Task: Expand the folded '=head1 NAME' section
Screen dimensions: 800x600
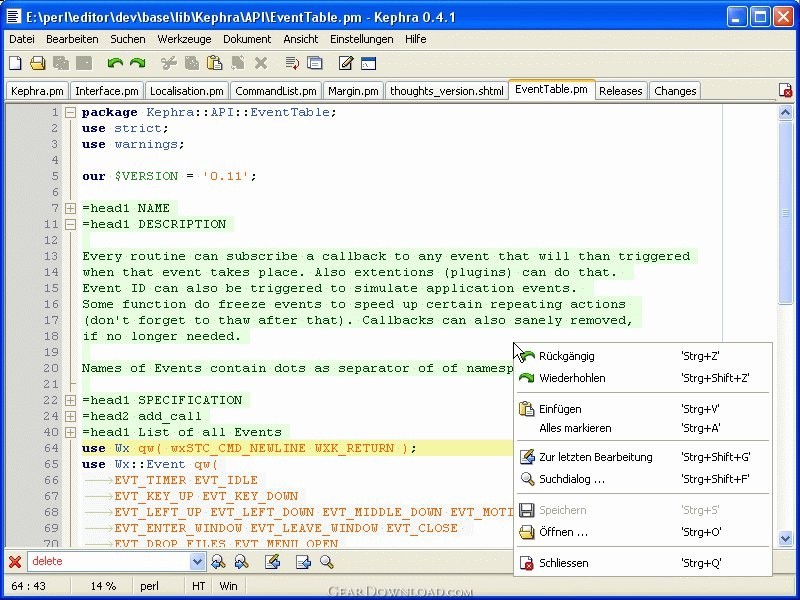Action: pos(70,208)
